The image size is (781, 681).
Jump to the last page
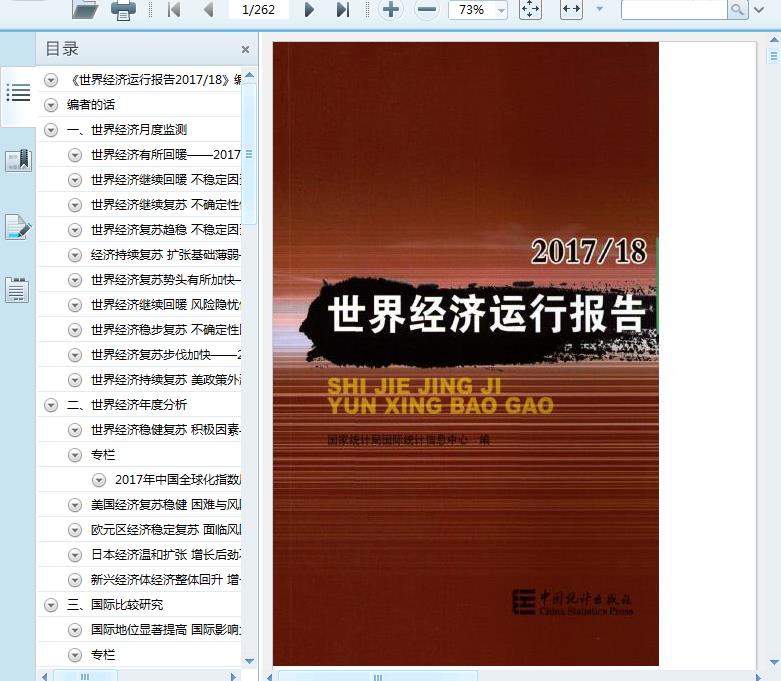pos(343,9)
